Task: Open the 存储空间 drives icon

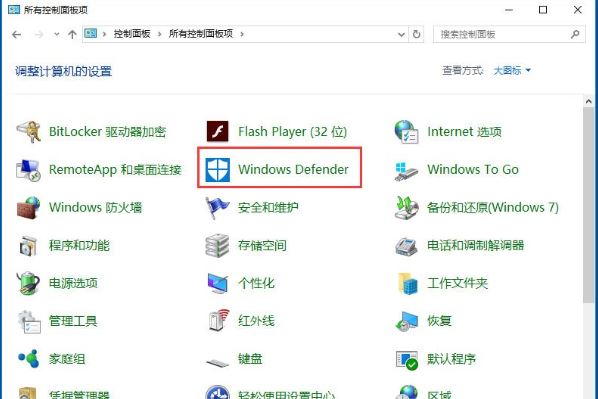Action: tap(217, 246)
